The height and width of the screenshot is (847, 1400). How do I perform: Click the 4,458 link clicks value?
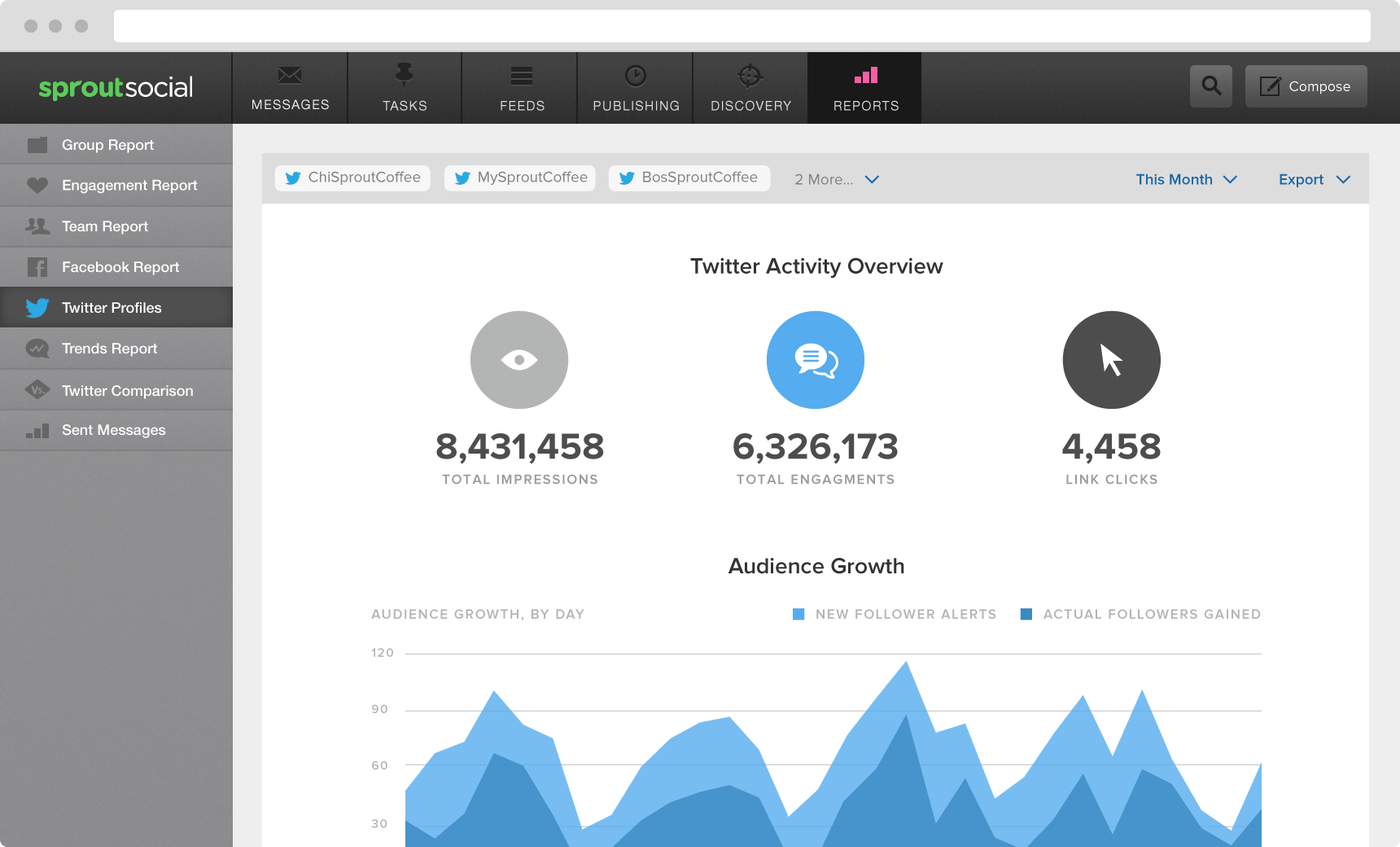point(1112,446)
